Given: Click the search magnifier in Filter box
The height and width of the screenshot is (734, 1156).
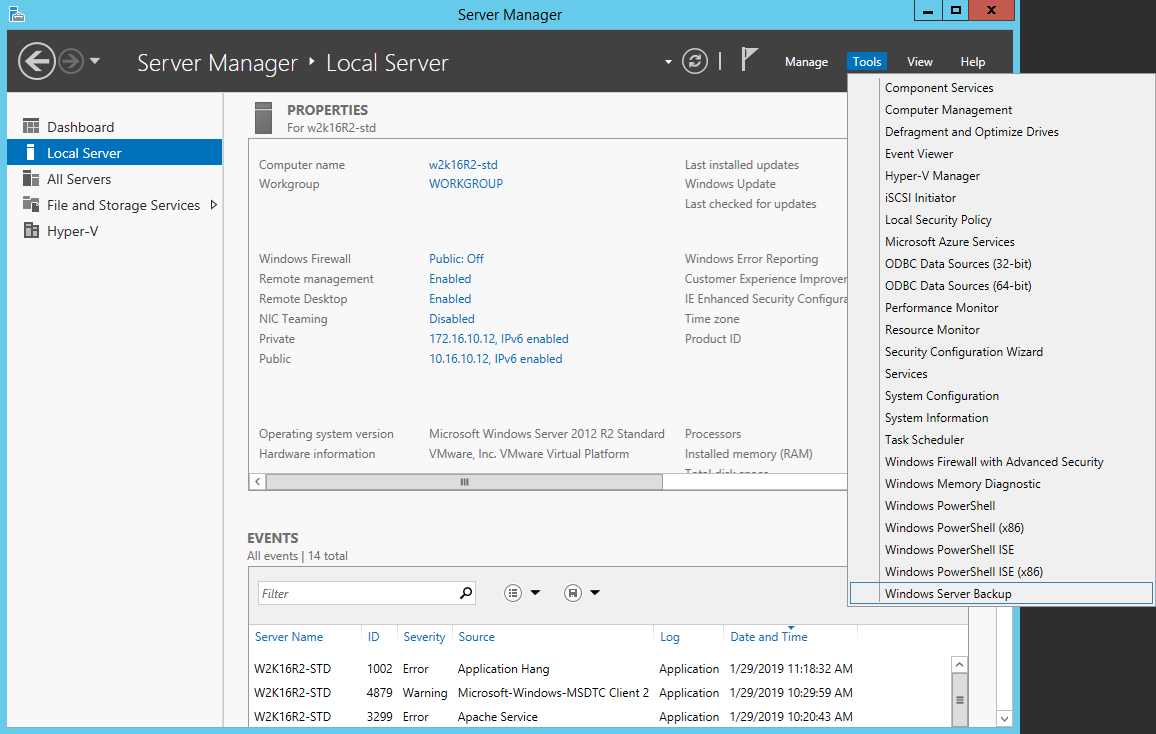Looking at the screenshot, I should point(466,593).
